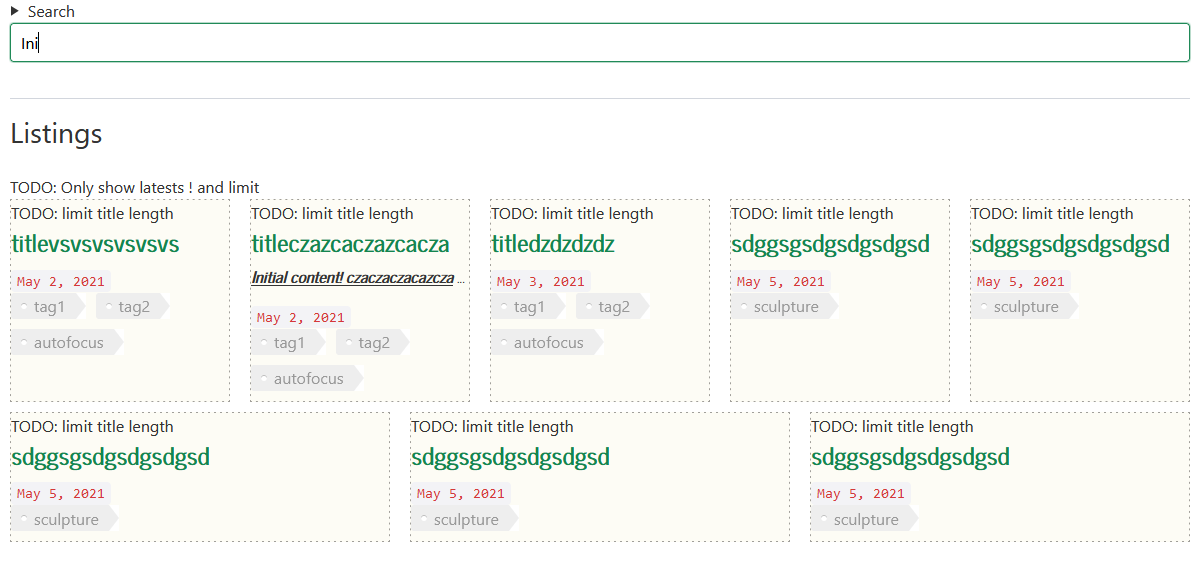
Task: Click sculpture tag in bottom-right card
Action: 865,520
